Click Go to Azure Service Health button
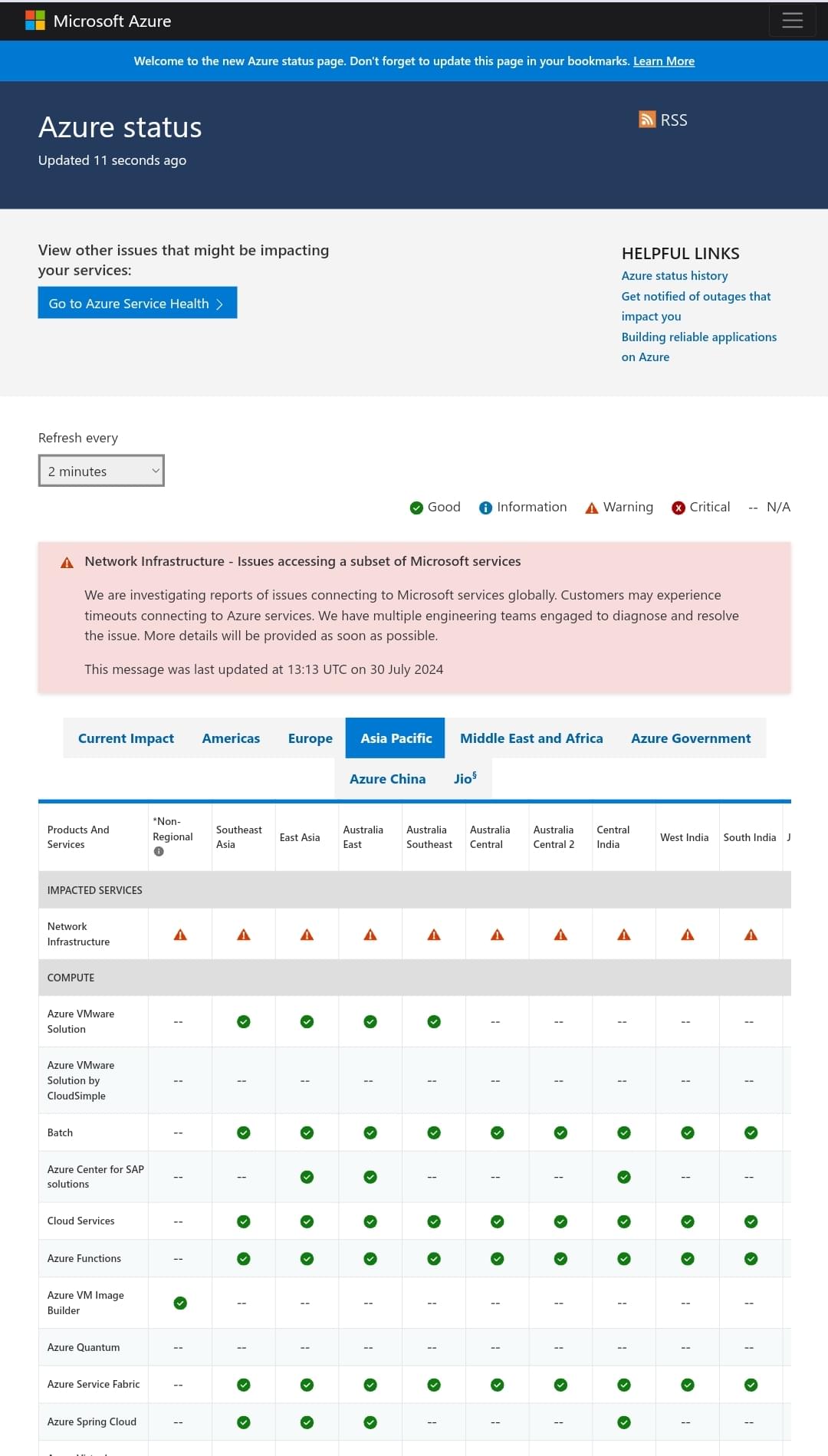This screenshot has height=1456, width=828. 137,303
